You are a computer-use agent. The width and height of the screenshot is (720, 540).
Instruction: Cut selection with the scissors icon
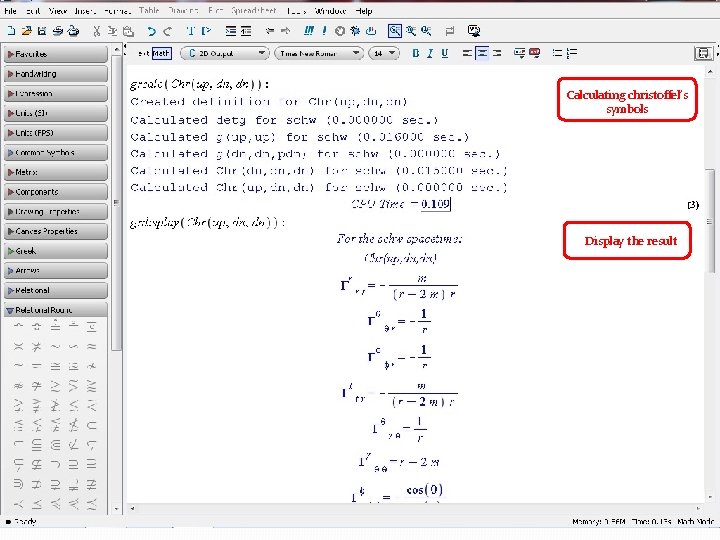96,31
